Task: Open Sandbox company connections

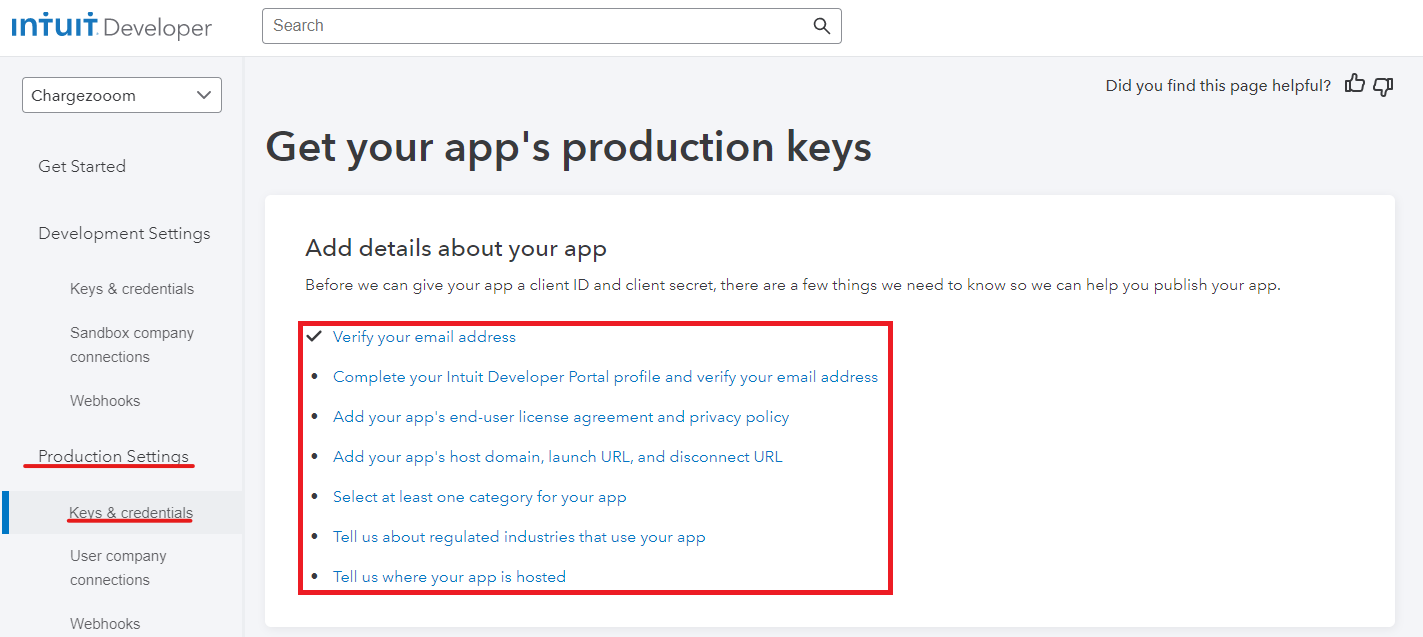Action: pyautogui.click(x=132, y=345)
